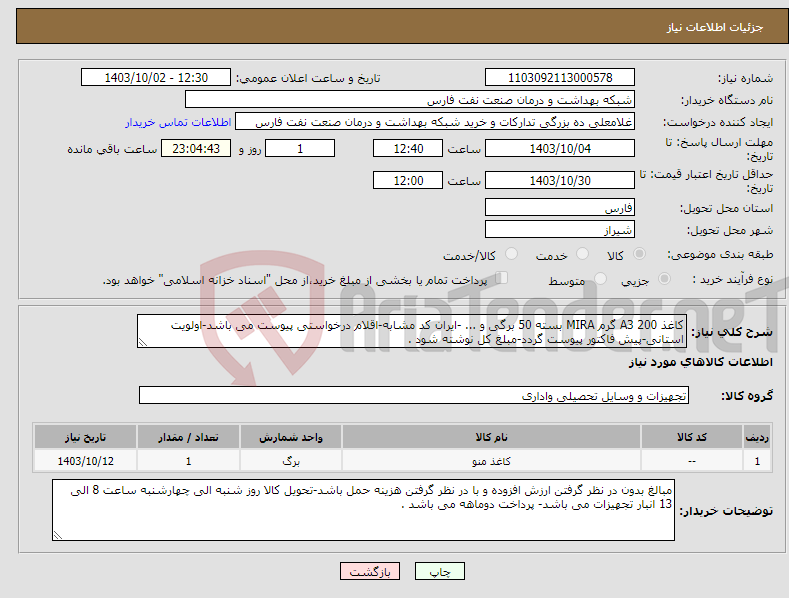Click the announcement date field 1403/10/02 - 12:30
This screenshot has height=598, width=789.
tap(156, 78)
